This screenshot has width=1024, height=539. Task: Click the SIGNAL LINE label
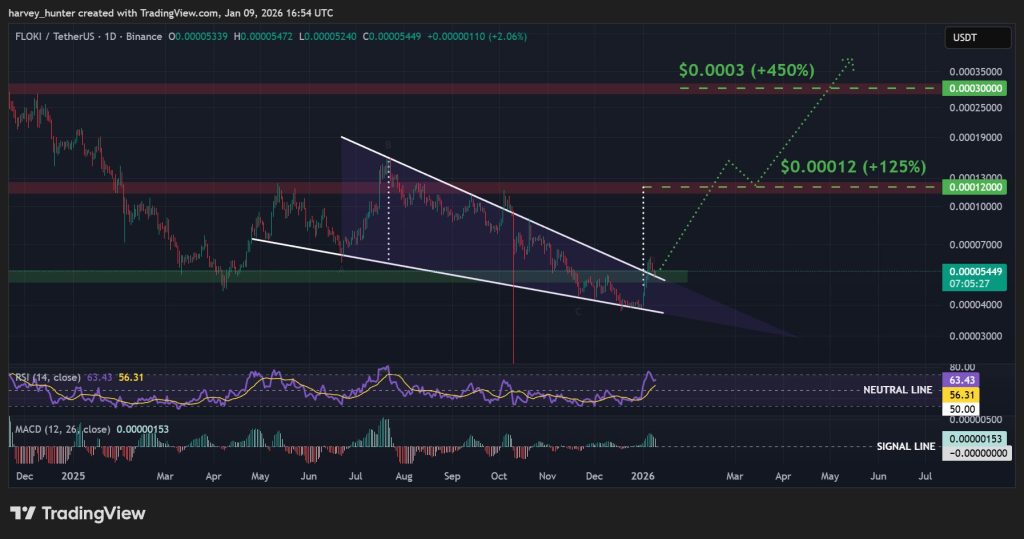[x=905, y=446]
